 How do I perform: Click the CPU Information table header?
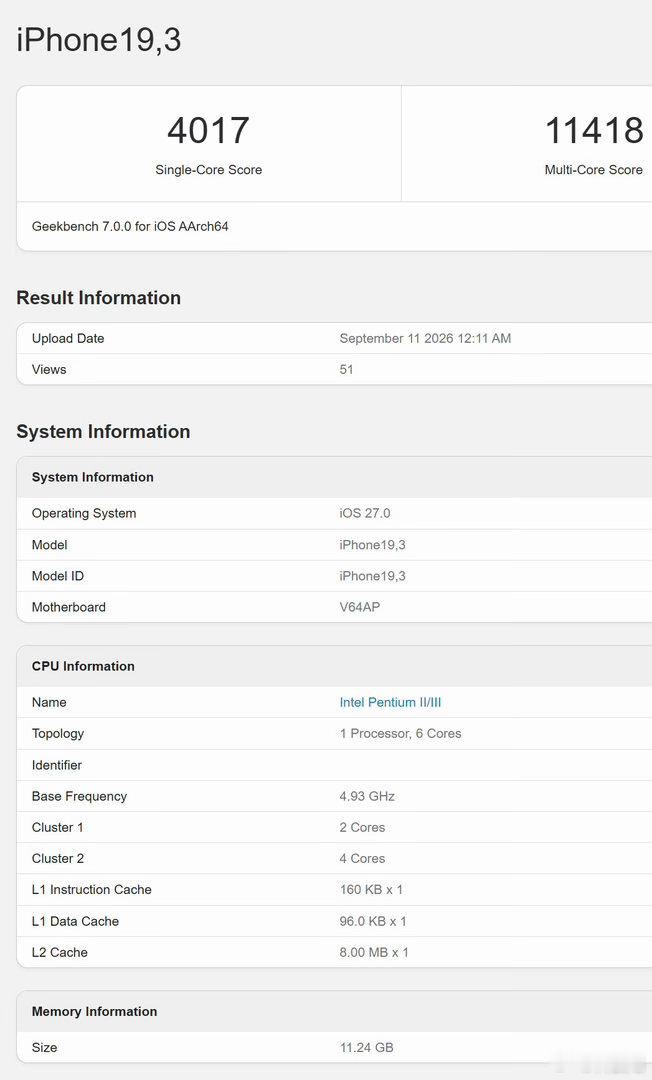(83, 667)
